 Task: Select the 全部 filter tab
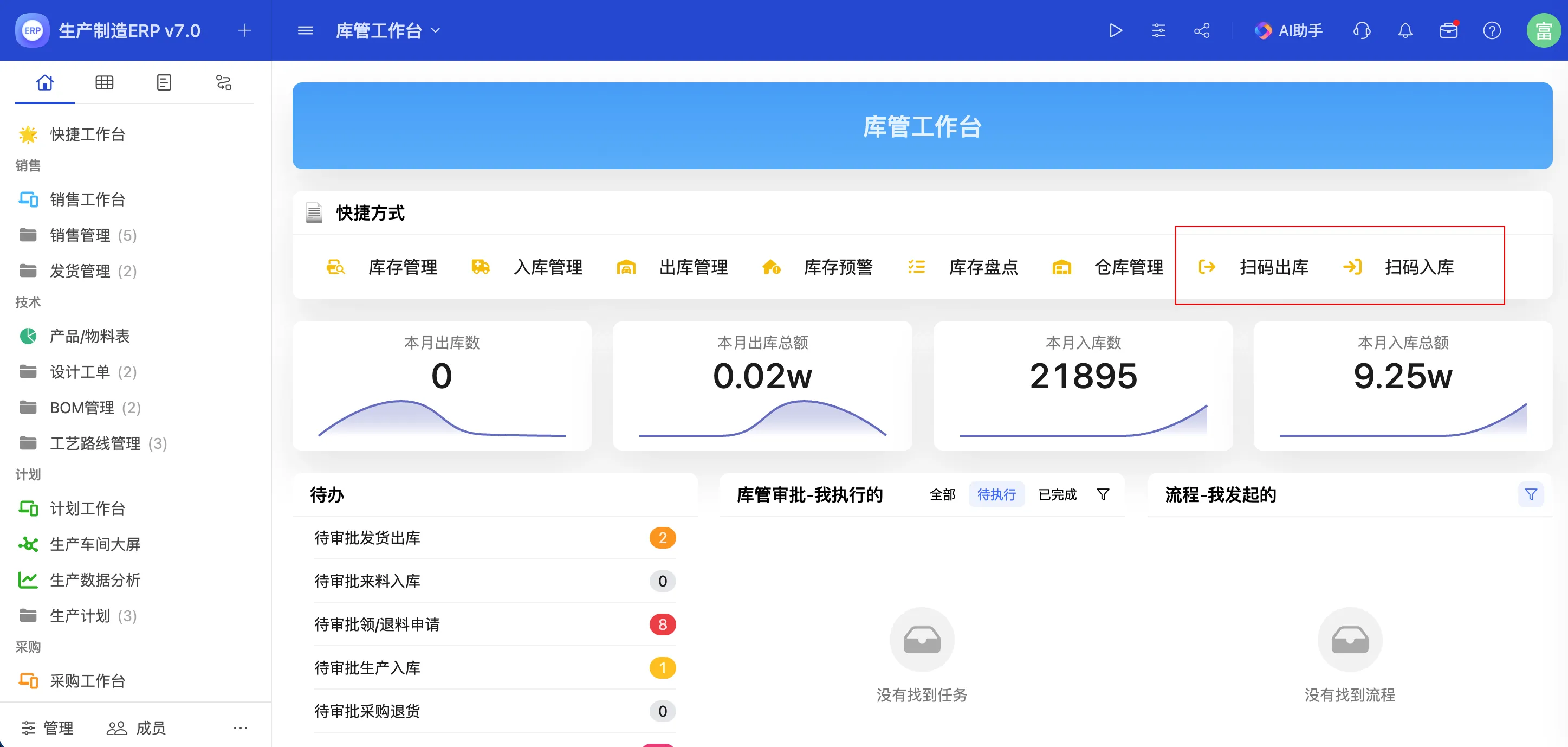point(942,495)
